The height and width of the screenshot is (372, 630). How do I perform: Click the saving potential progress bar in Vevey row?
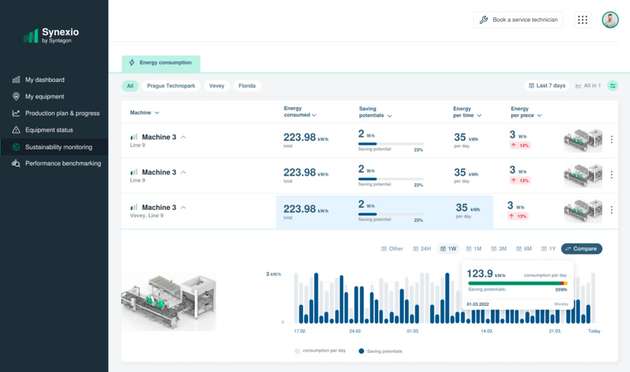391,214
